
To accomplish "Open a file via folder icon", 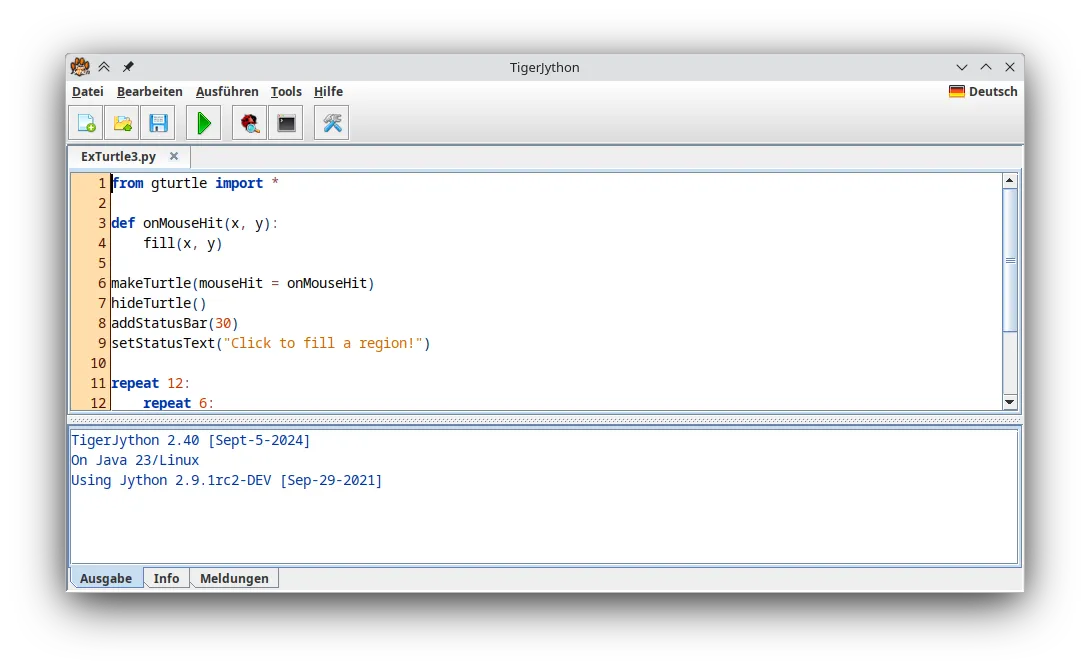I will point(122,123).
